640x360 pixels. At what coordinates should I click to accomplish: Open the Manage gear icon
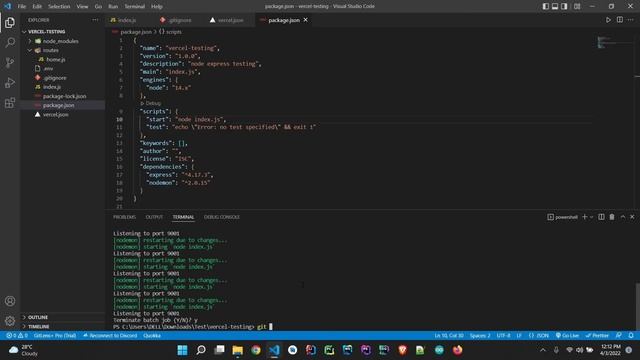[x=10, y=321]
